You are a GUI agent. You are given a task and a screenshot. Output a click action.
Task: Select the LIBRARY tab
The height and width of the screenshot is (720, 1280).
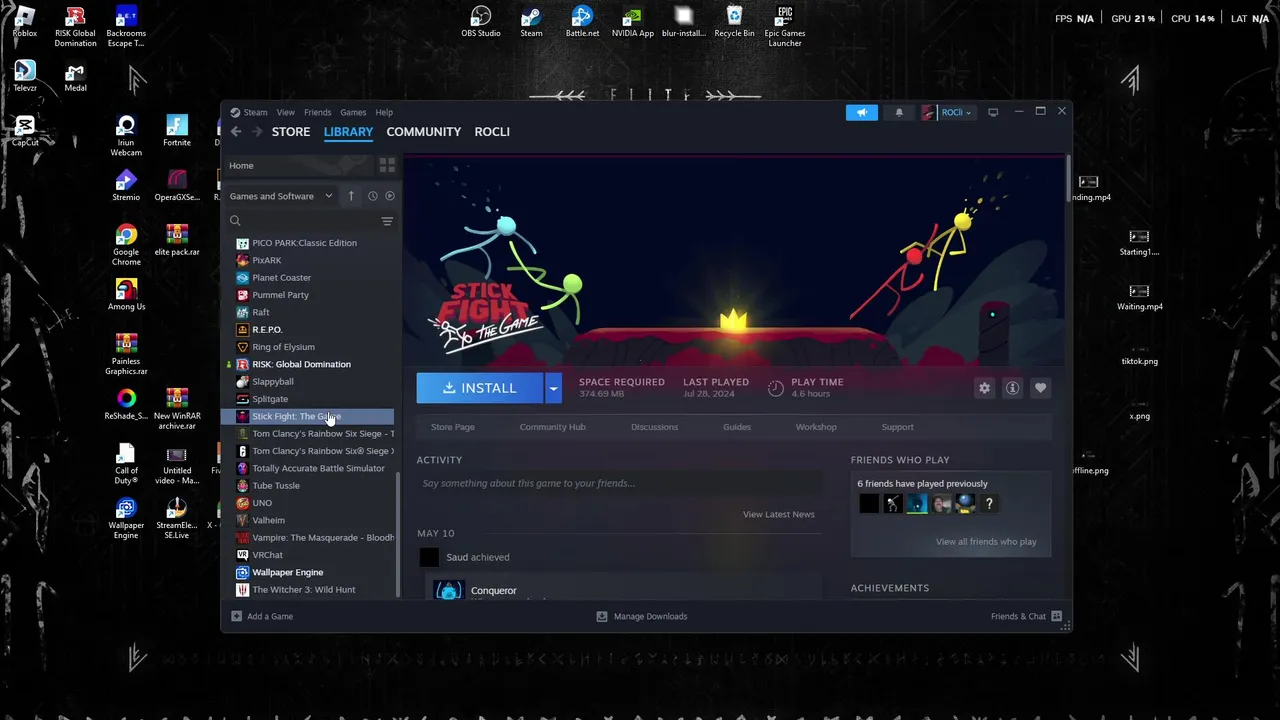click(x=348, y=132)
